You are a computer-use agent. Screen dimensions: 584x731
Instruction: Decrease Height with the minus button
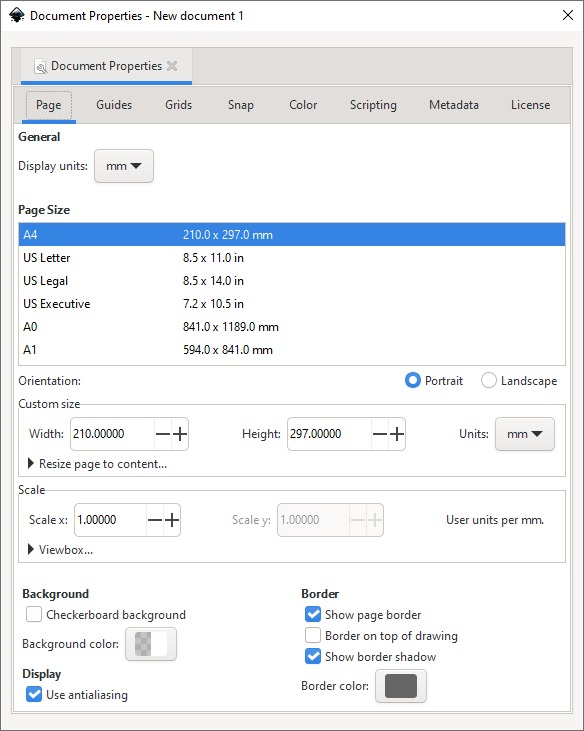click(x=380, y=434)
